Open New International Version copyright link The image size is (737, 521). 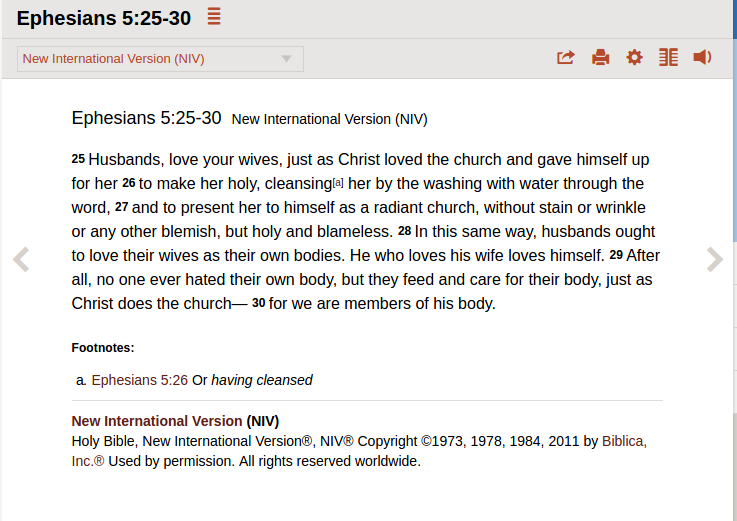coord(157,421)
